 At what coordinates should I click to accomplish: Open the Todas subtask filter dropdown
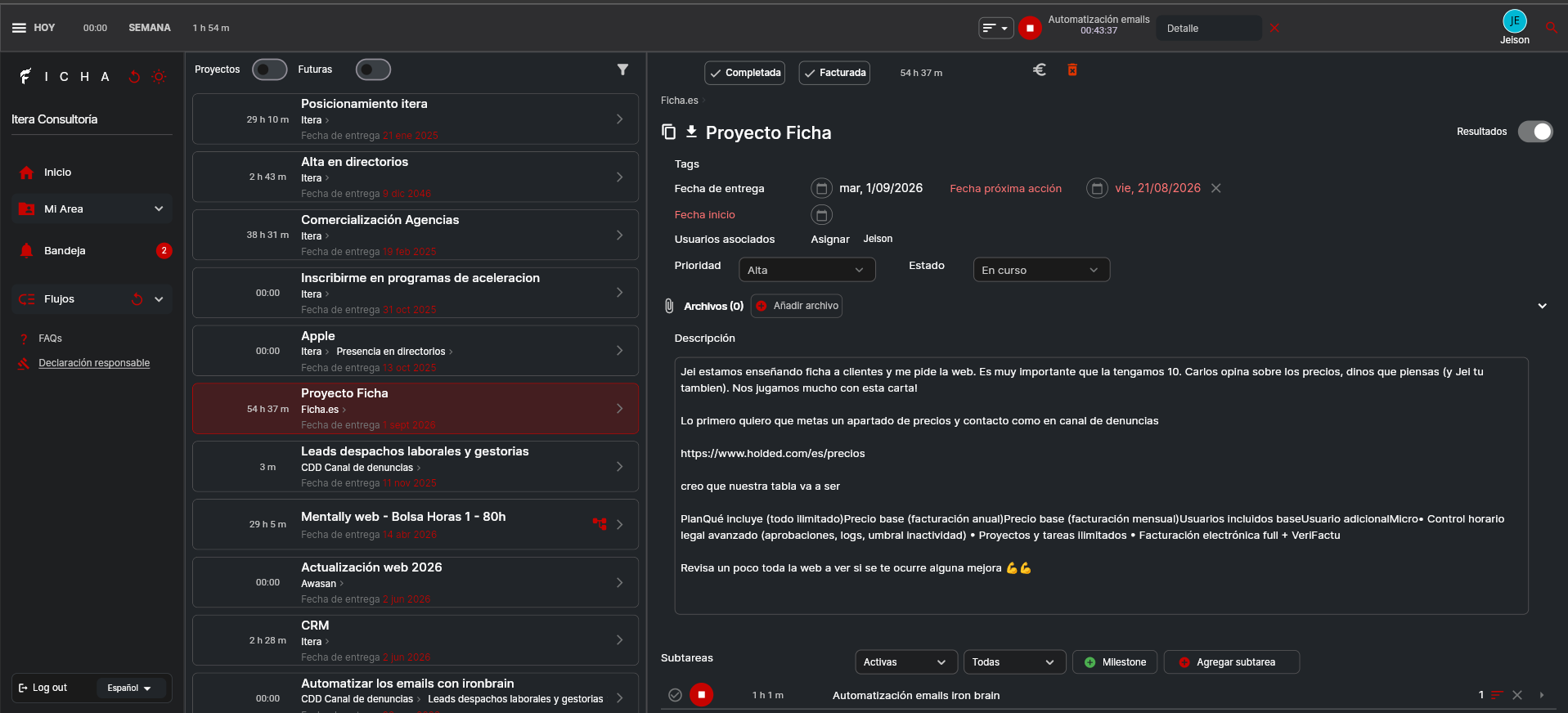(1014, 662)
